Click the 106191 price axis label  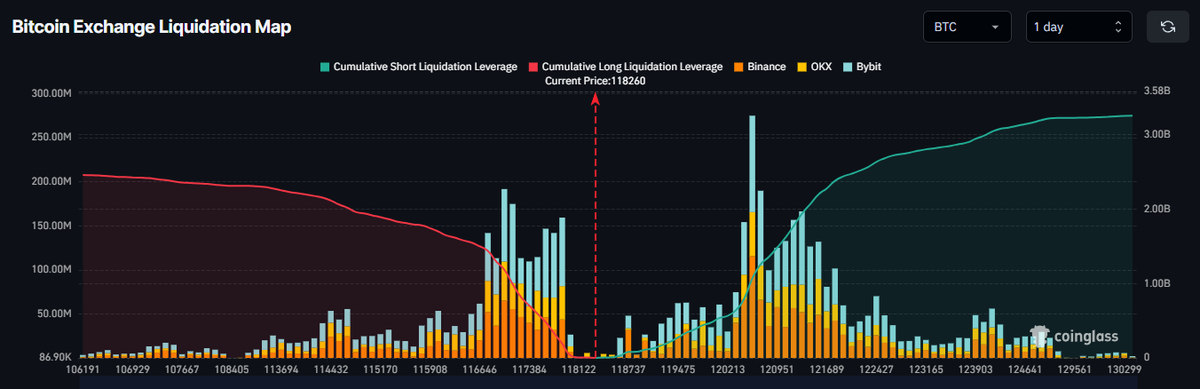pyautogui.click(x=83, y=370)
